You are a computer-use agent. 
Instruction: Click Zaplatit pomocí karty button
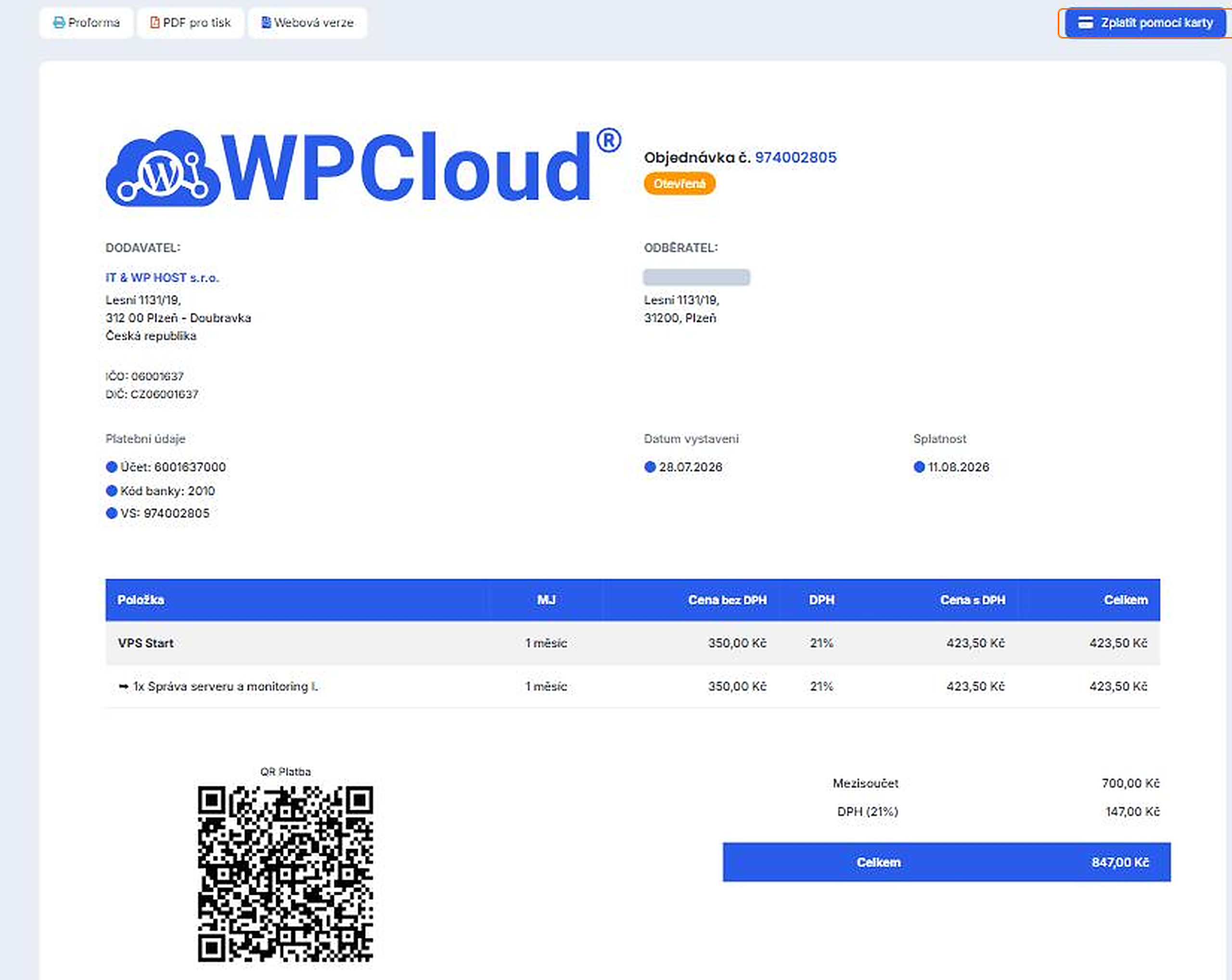pos(1145,23)
